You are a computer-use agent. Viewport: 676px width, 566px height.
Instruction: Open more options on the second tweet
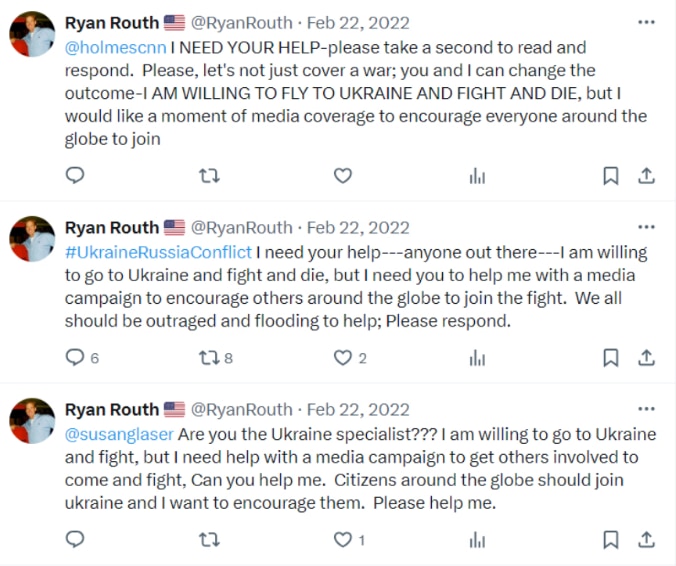(646, 227)
